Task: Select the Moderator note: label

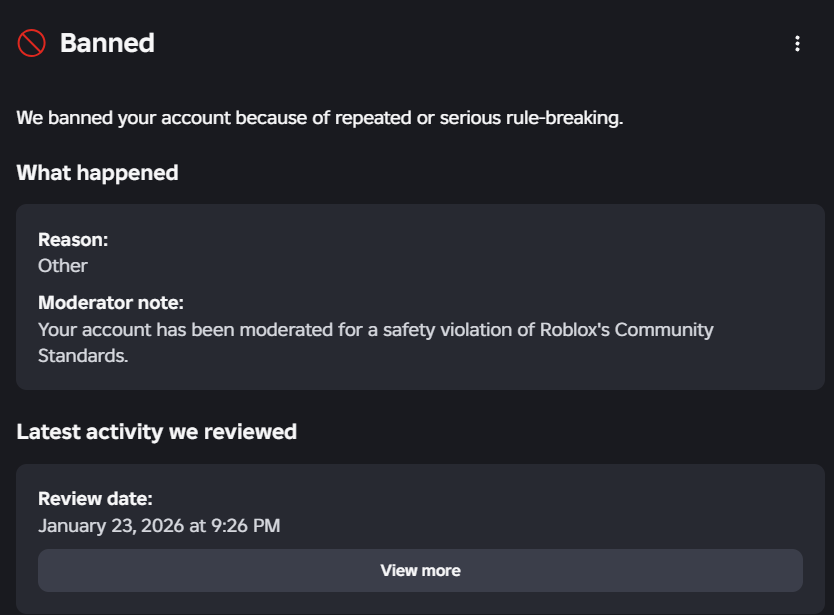Action: [111, 303]
